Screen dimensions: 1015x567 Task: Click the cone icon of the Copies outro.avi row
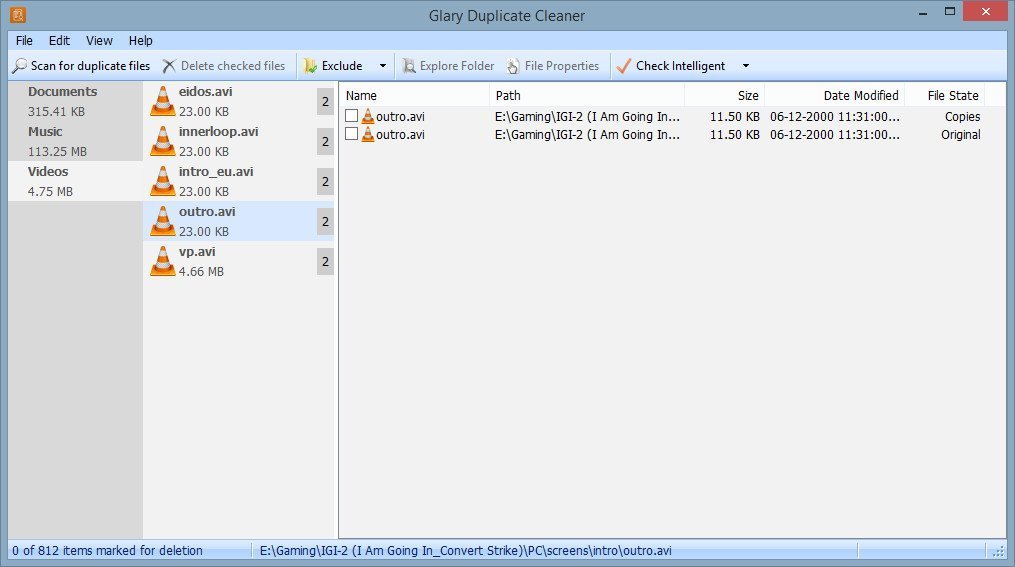tap(368, 117)
